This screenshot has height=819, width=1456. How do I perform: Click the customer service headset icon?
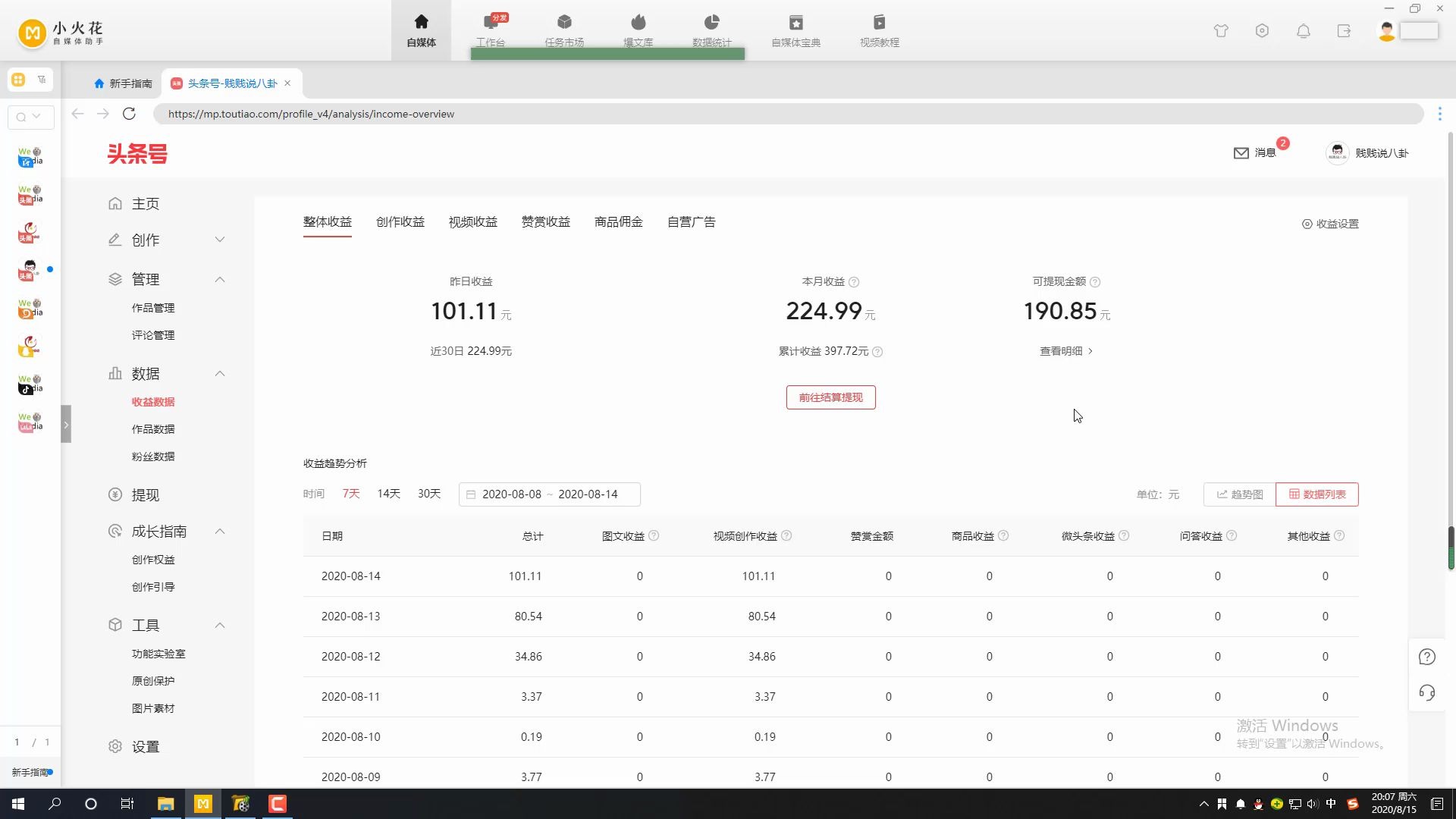[1427, 693]
